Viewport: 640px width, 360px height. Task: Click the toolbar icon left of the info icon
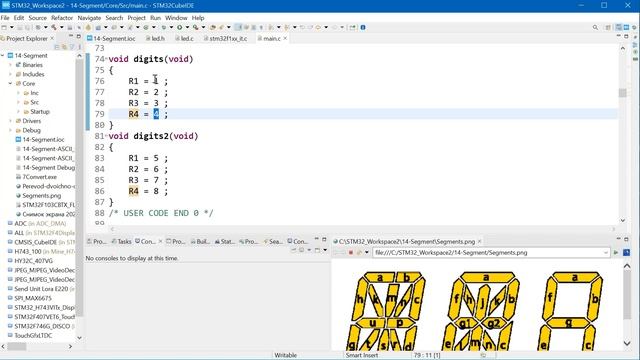(352, 27)
